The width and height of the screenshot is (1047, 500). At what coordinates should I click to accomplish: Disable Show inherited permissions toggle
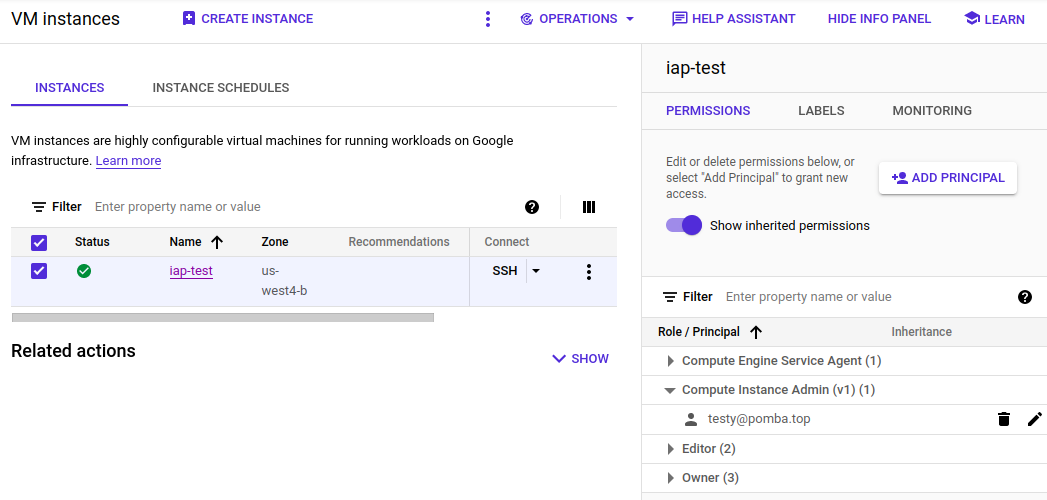(x=684, y=225)
